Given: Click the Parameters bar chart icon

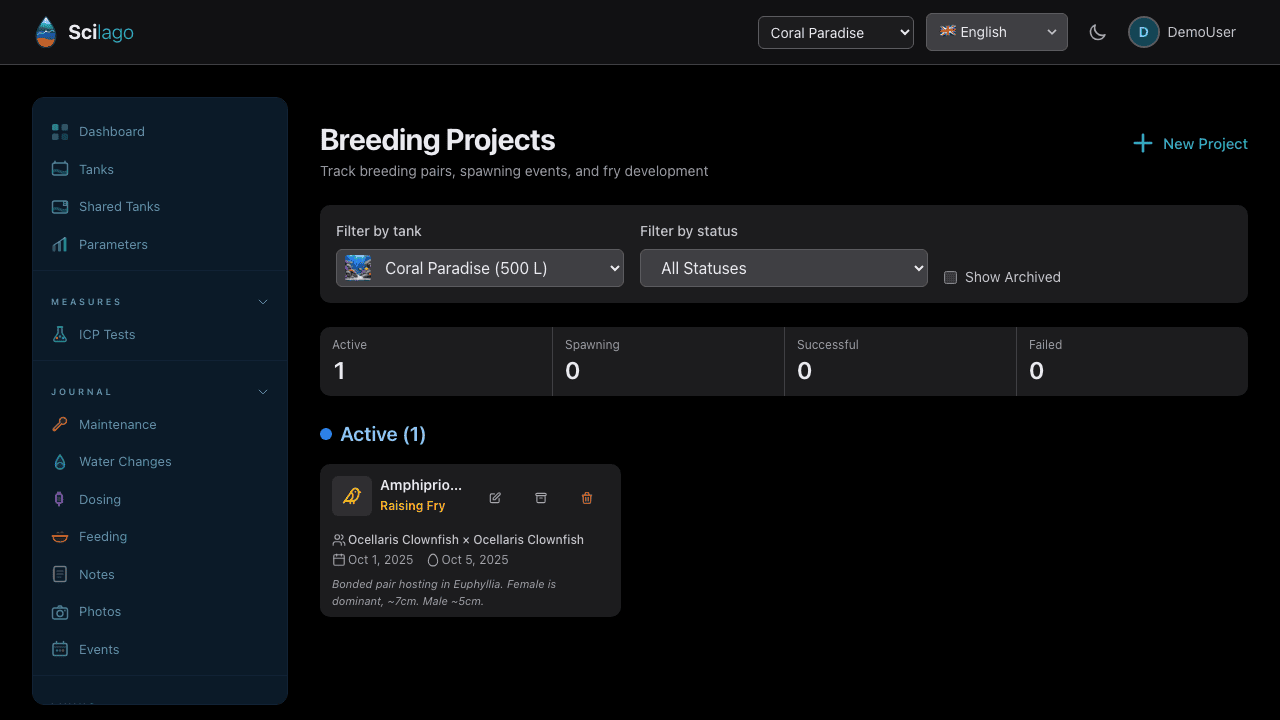Looking at the screenshot, I should 60,245.
